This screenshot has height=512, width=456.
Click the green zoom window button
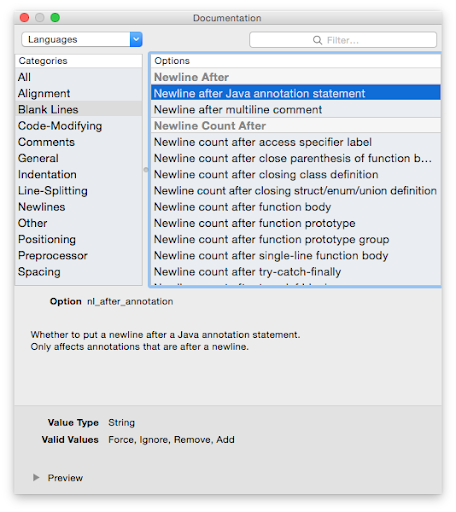pos(55,17)
